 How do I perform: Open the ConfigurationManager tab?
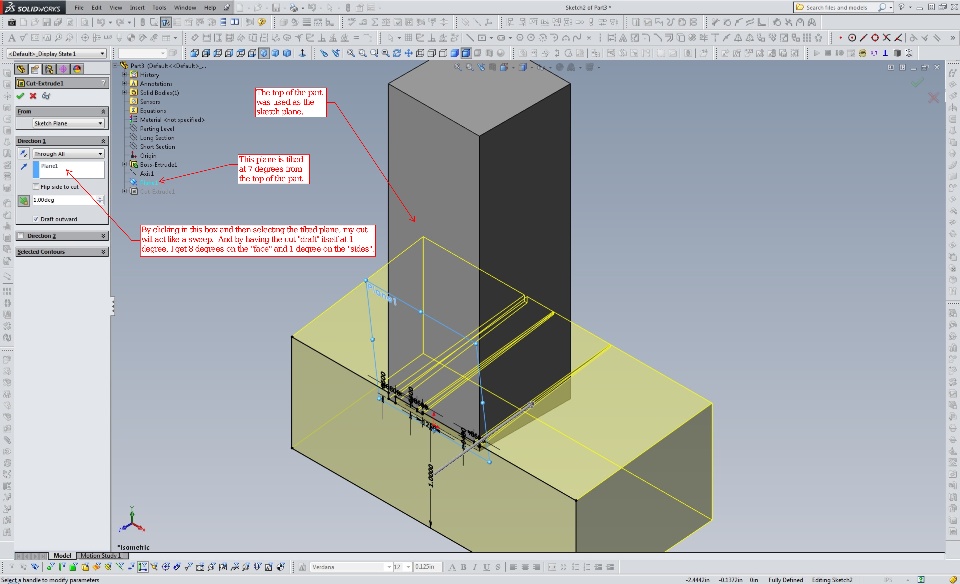coord(49,69)
